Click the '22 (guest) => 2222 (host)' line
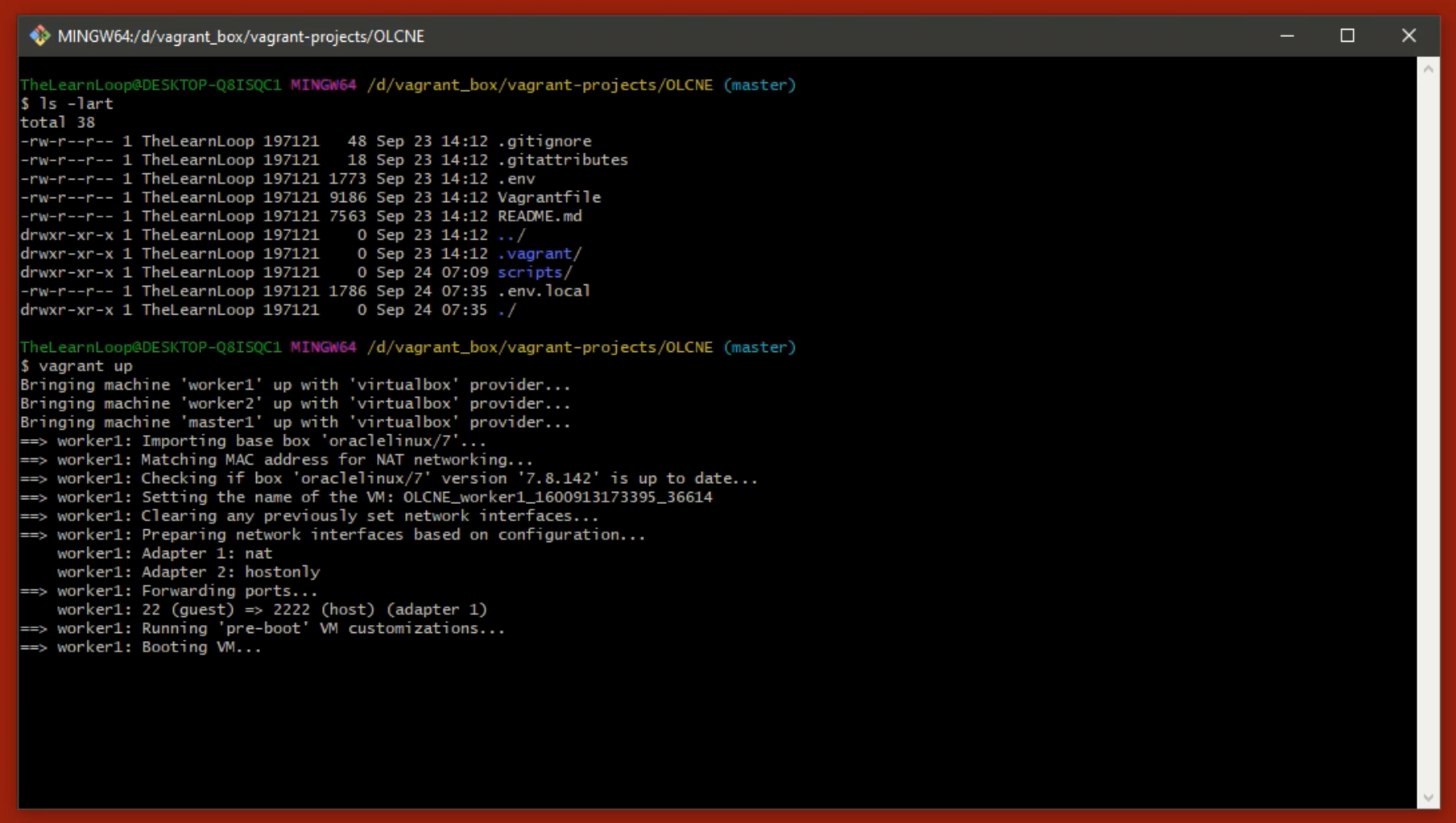Image resolution: width=1456 pixels, height=823 pixels. pos(272,610)
